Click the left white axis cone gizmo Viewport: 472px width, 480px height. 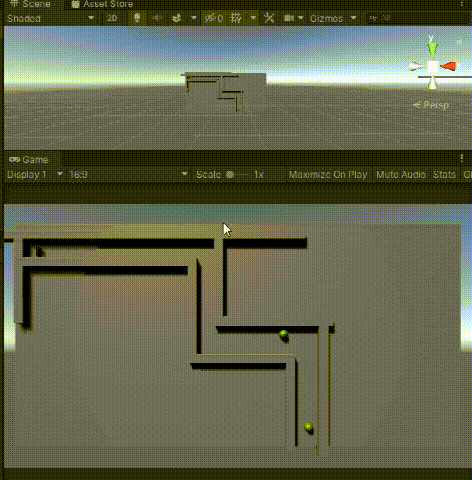coord(417,67)
